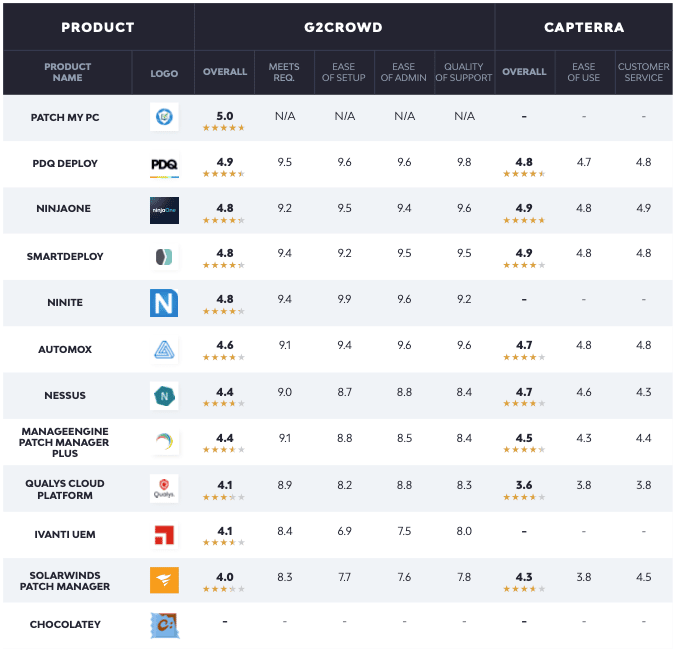Click the ManageEngine Patch Manager Plus logo

click(164, 442)
